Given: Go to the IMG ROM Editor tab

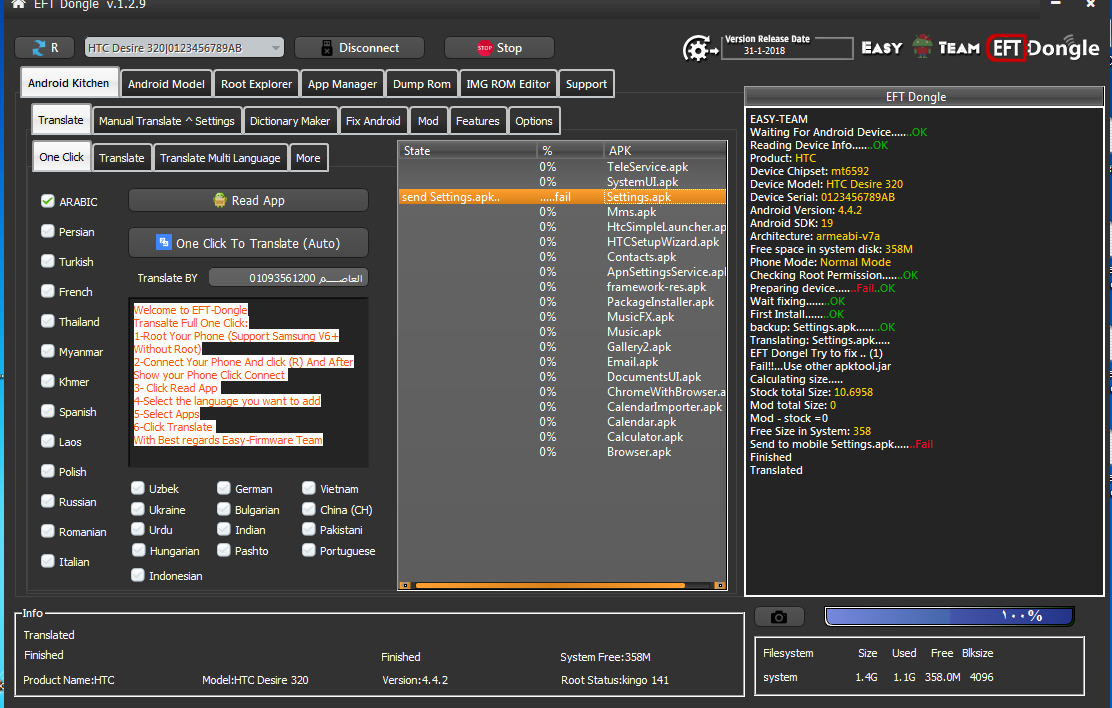Looking at the screenshot, I should click(x=508, y=84).
